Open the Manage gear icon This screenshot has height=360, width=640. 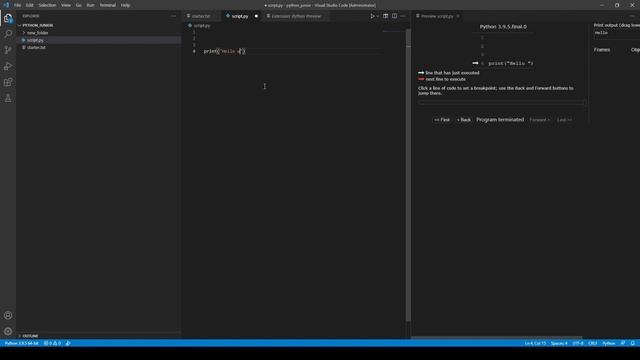coord(8,331)
